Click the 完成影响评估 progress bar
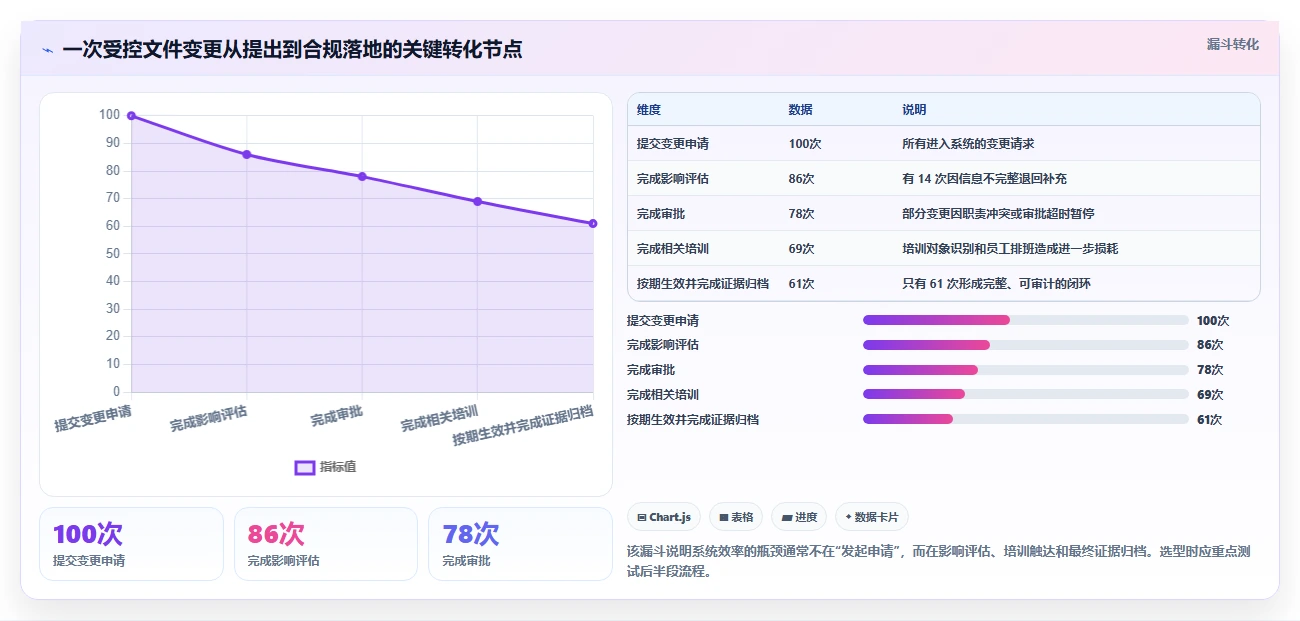The width and height of the screenshot is (1300, 621). [1025, 345]
